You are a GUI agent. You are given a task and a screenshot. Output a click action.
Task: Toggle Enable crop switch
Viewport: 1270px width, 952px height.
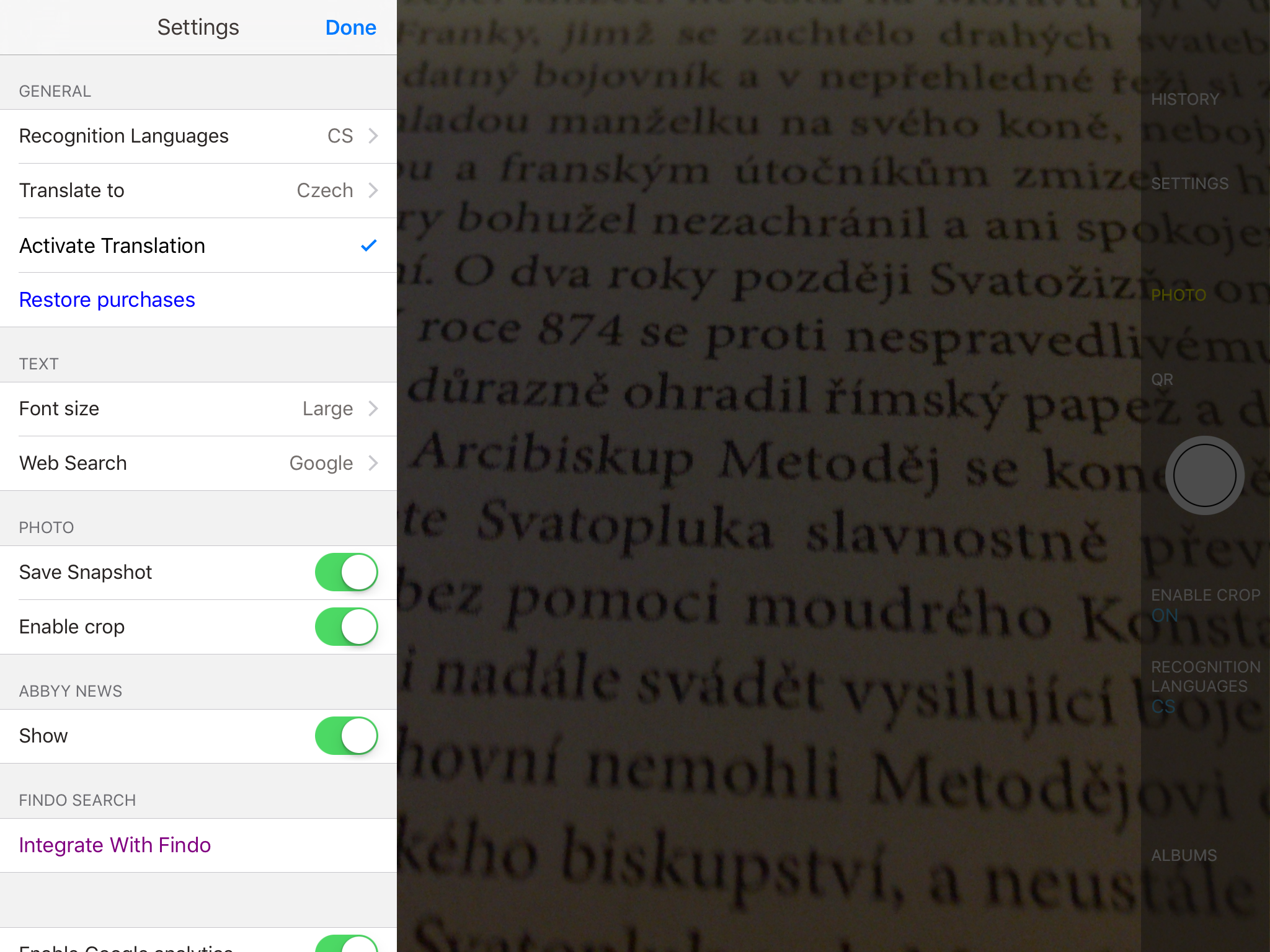347,627
